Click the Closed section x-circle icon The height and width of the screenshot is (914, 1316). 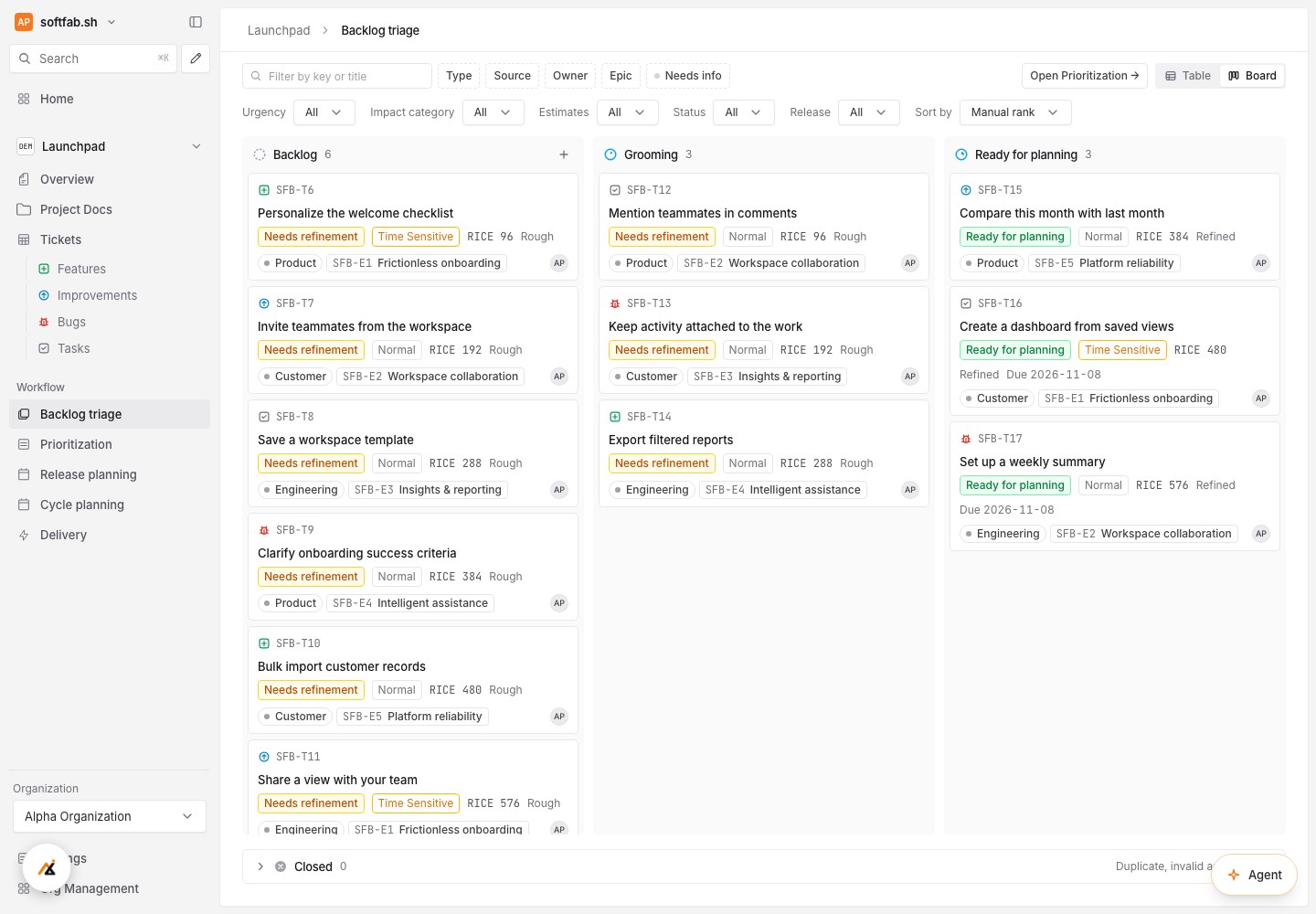(x=281, y=866)
